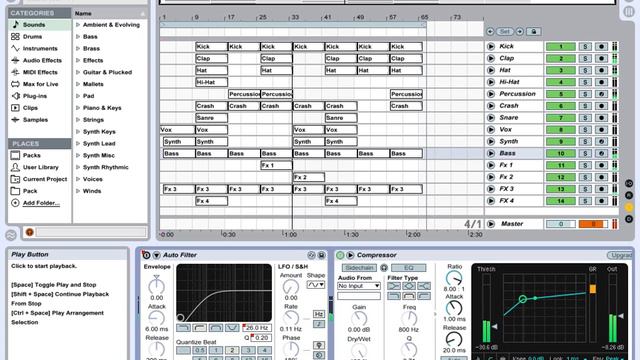Expand the Bass sounds folder
This screenshot has height=360, width=640.
pyautogui.click(x=78, y=36)
